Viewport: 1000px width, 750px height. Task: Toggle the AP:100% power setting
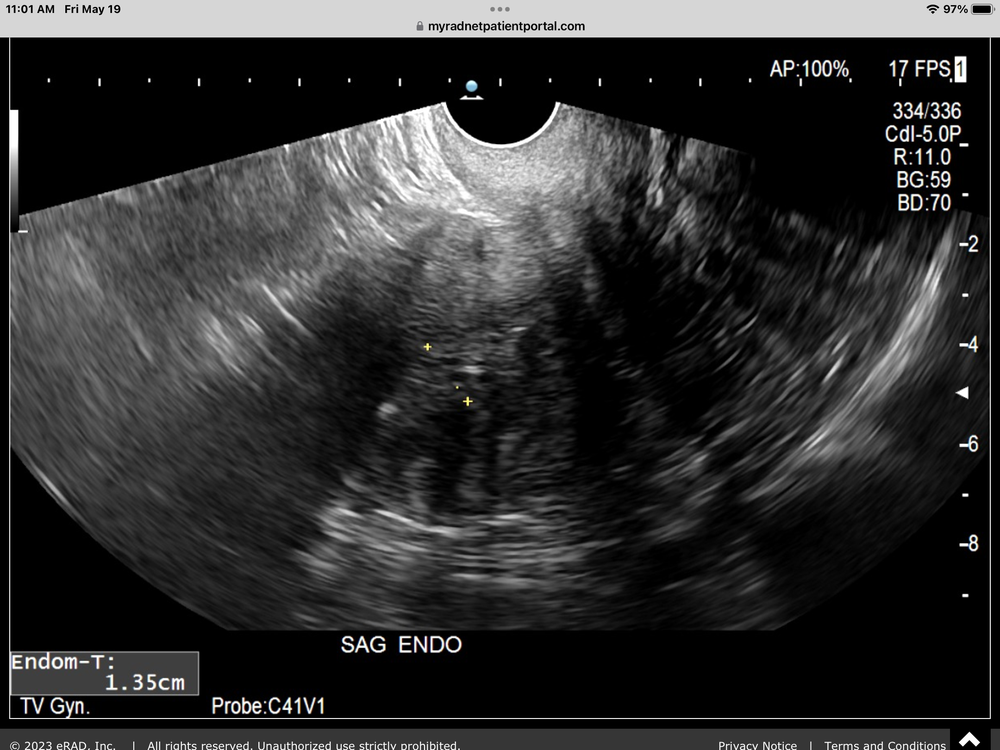810,66
